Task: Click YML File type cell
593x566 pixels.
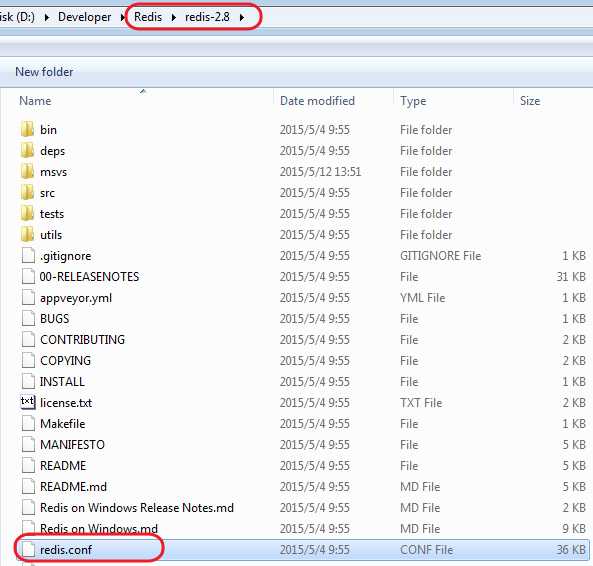Action: click(x=422, y=298)
